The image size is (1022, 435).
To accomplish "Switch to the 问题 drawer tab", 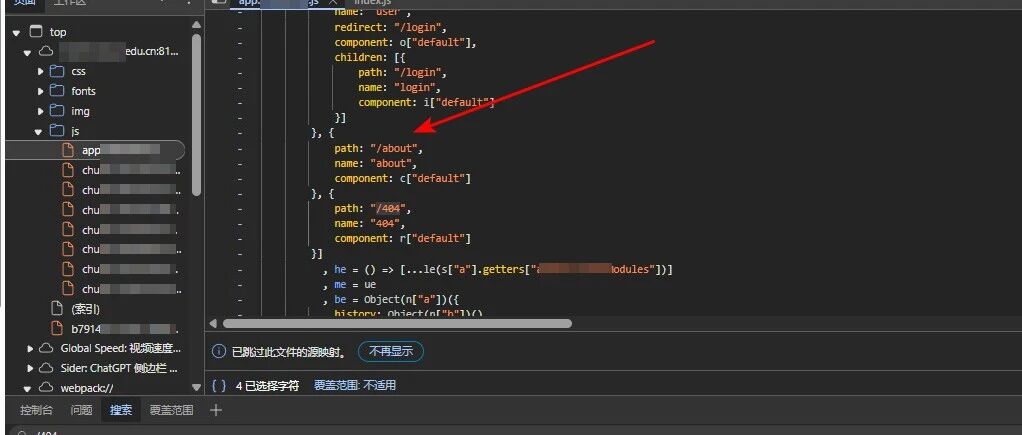I will (81, 410).
